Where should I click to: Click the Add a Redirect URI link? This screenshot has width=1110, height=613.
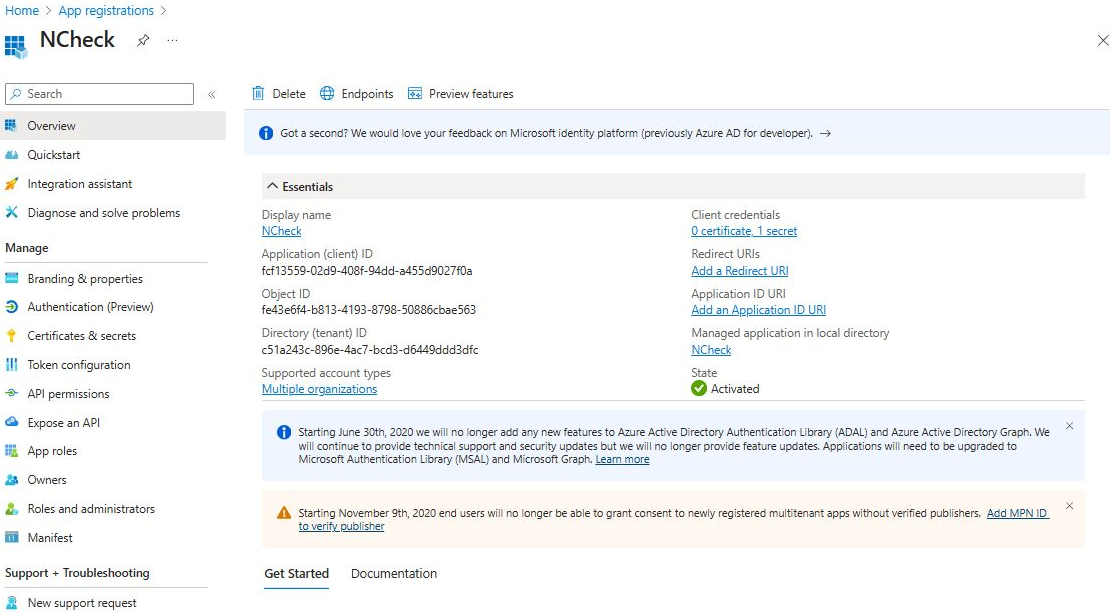point(739,271)
